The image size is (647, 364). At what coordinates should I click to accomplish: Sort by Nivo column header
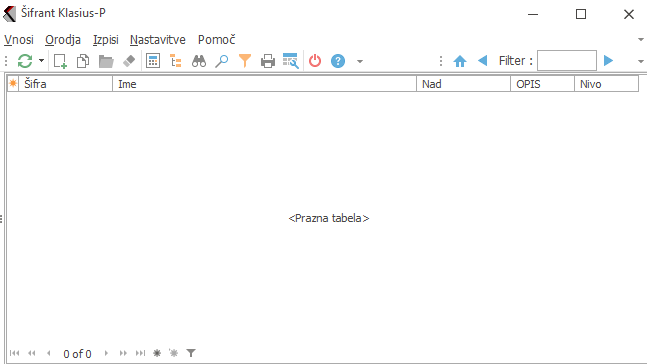click(607, 84)
